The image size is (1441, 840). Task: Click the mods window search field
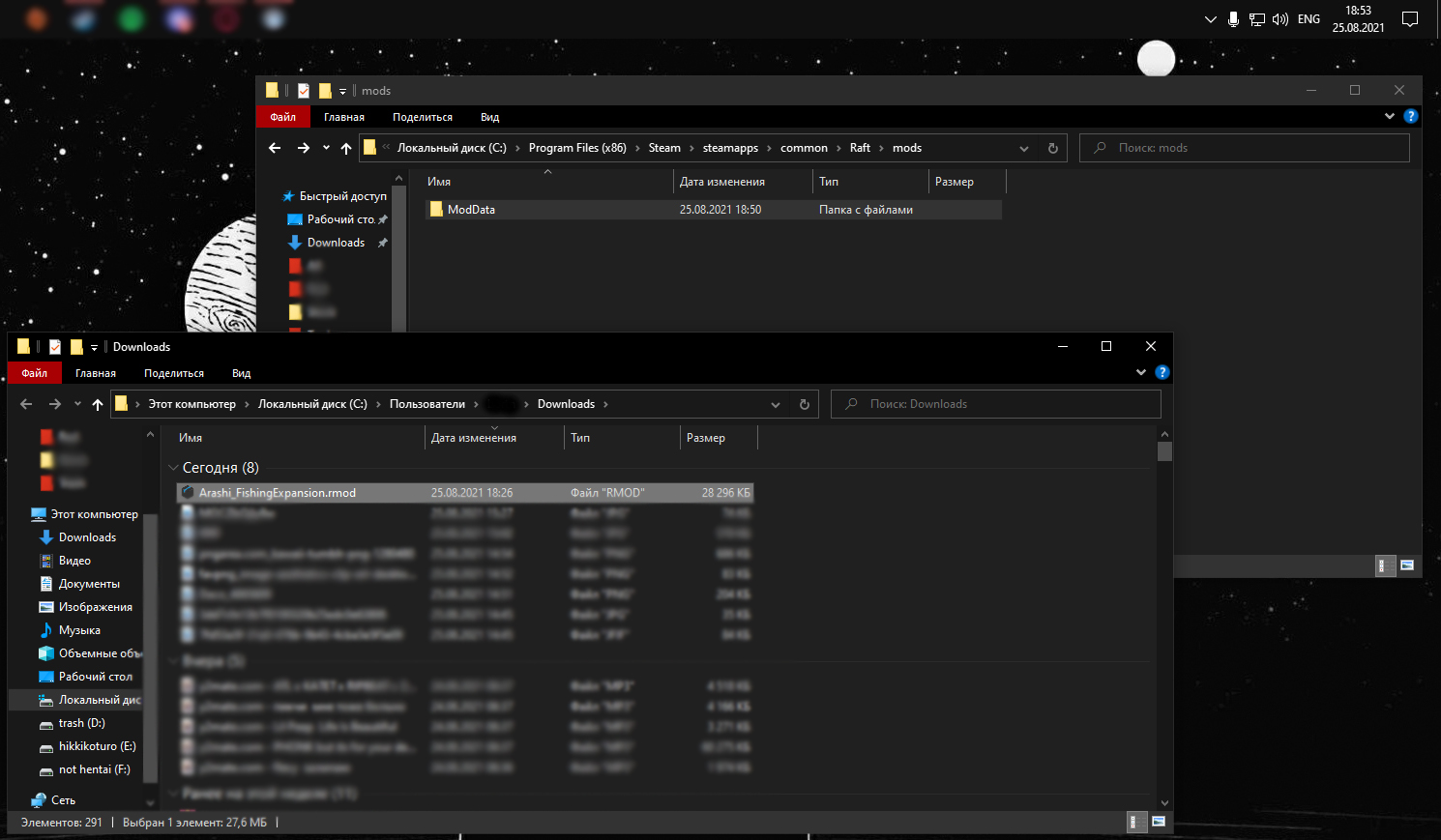[1245, 148]
